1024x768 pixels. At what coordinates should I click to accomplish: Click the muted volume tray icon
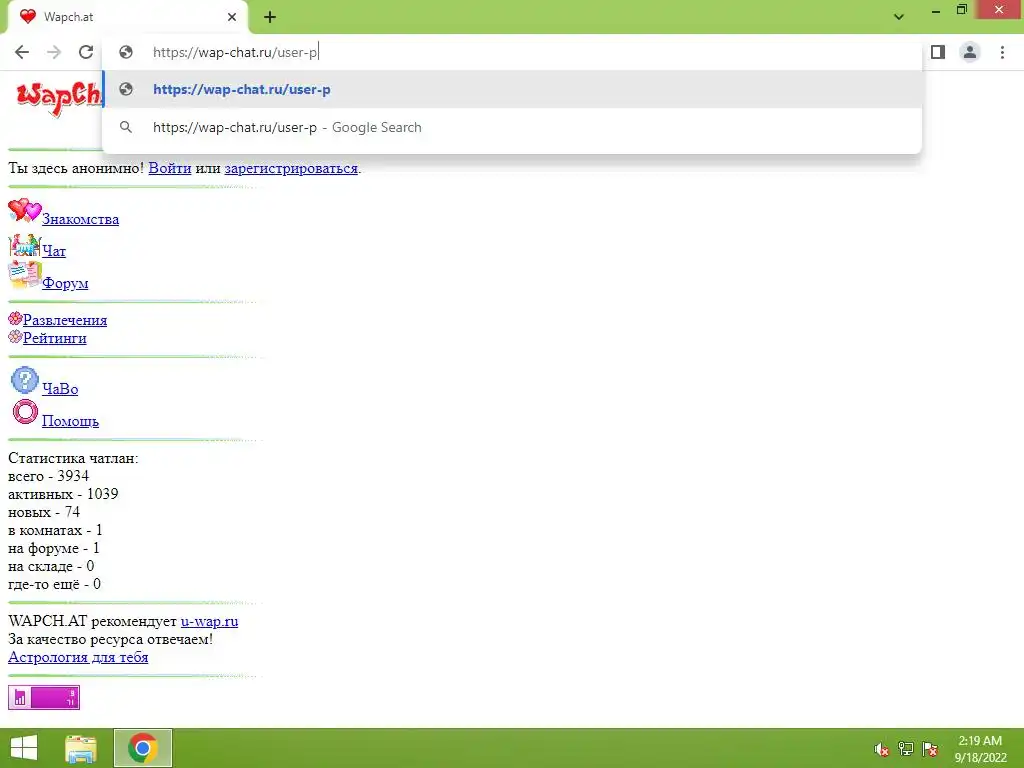882,749
